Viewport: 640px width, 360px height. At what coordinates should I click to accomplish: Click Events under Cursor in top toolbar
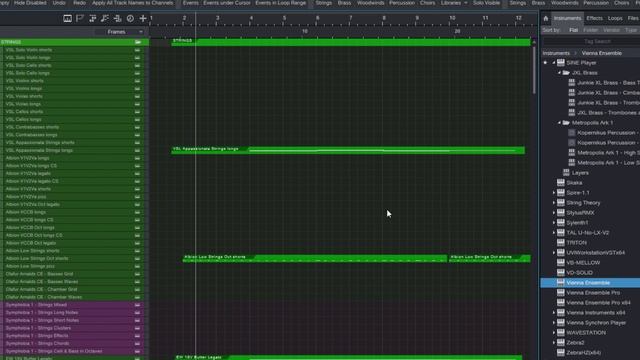[x=227, y=3]
